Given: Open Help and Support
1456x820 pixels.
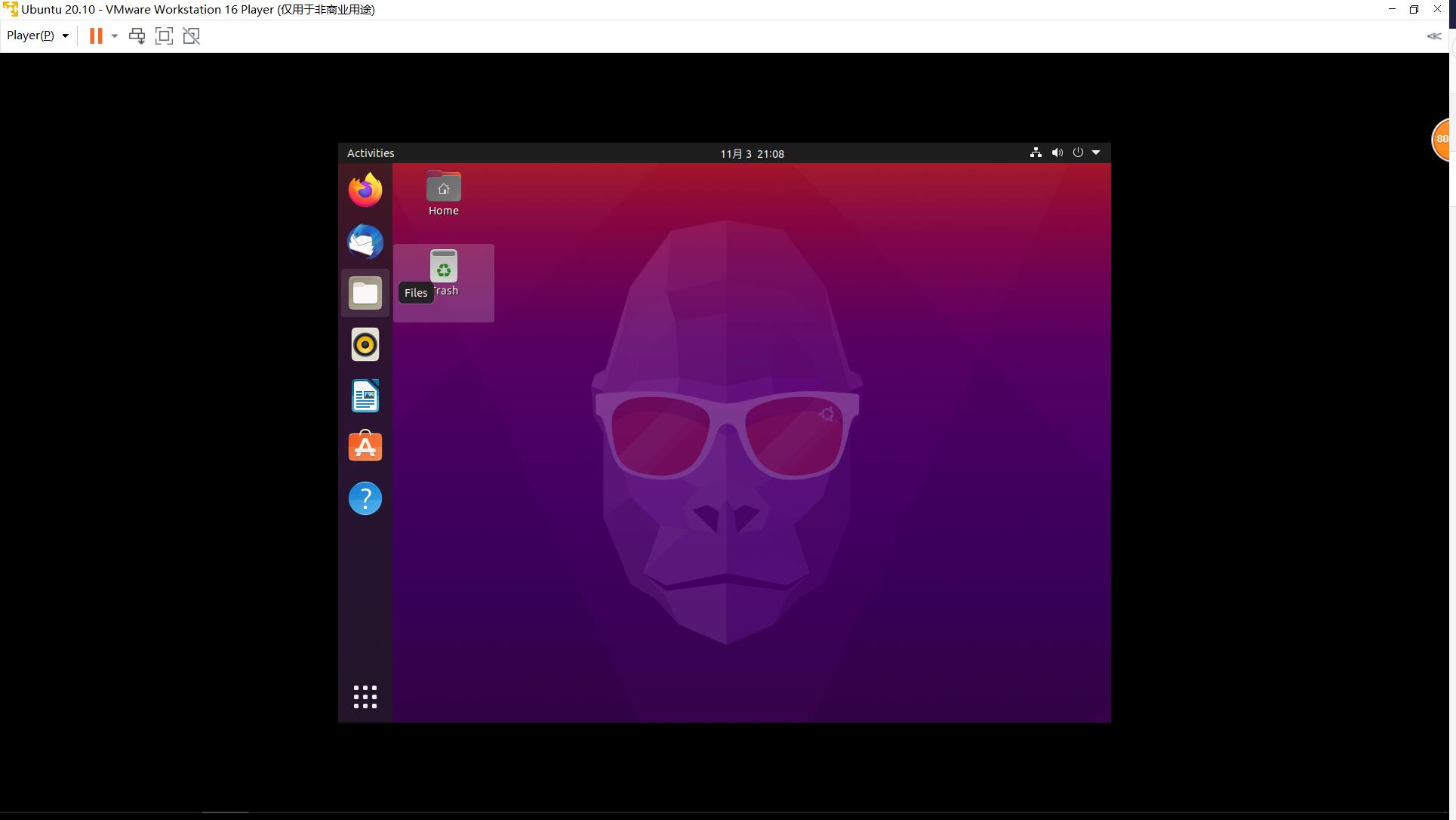Looking at the screenshot, I should point(364,498).
